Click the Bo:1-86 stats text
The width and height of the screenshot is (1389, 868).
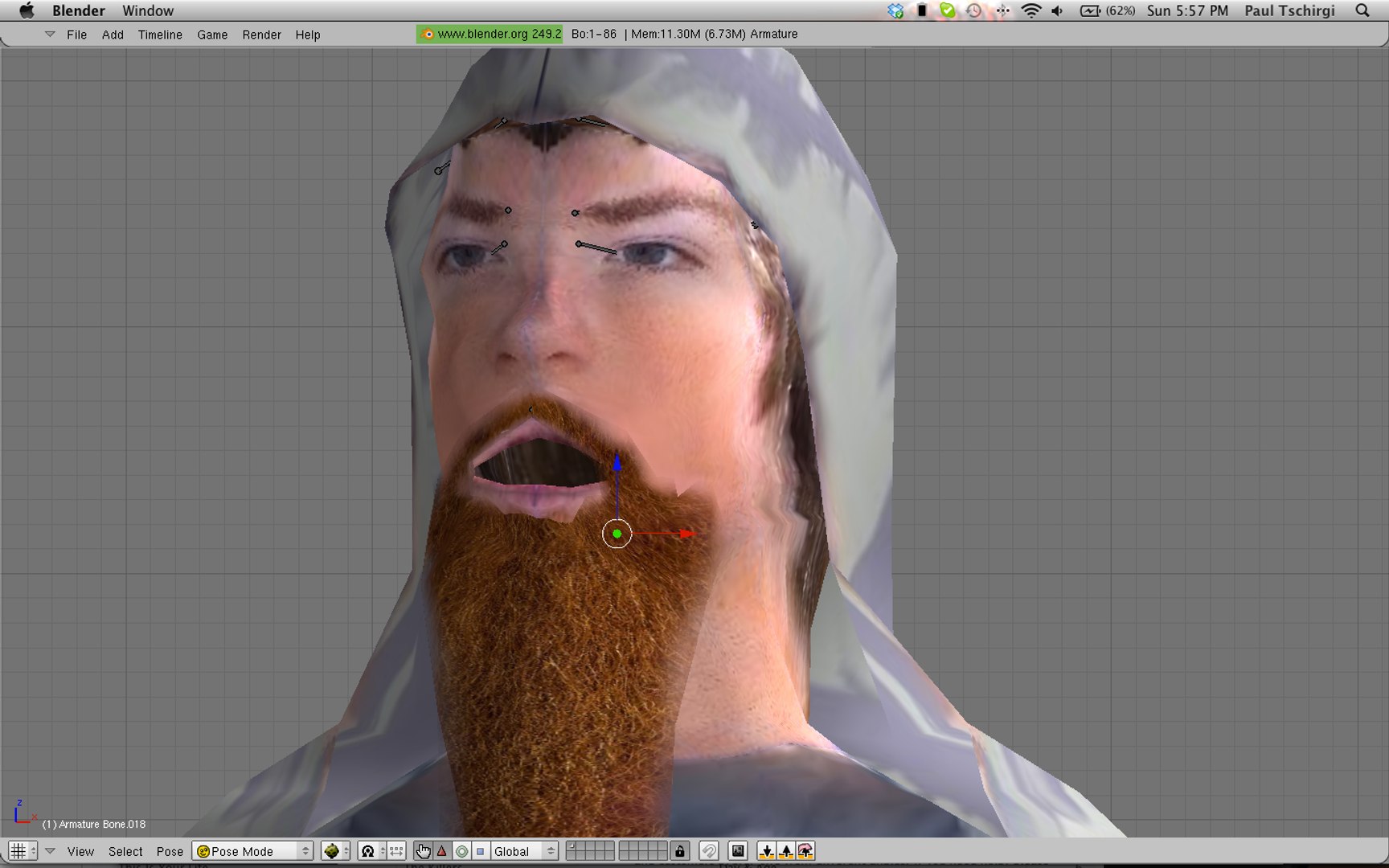pyautogui.click(x=594, y=34)
